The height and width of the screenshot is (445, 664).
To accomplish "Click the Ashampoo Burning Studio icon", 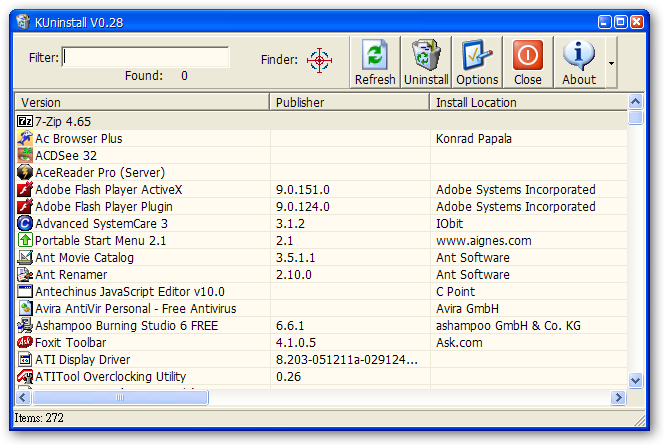I will click(25, 325).
